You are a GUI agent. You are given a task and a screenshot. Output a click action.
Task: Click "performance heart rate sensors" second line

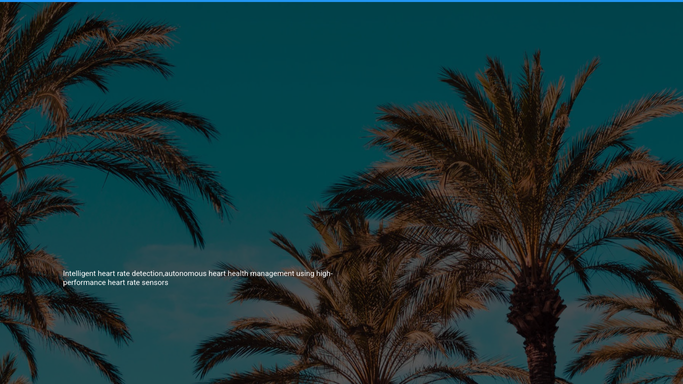115,283
